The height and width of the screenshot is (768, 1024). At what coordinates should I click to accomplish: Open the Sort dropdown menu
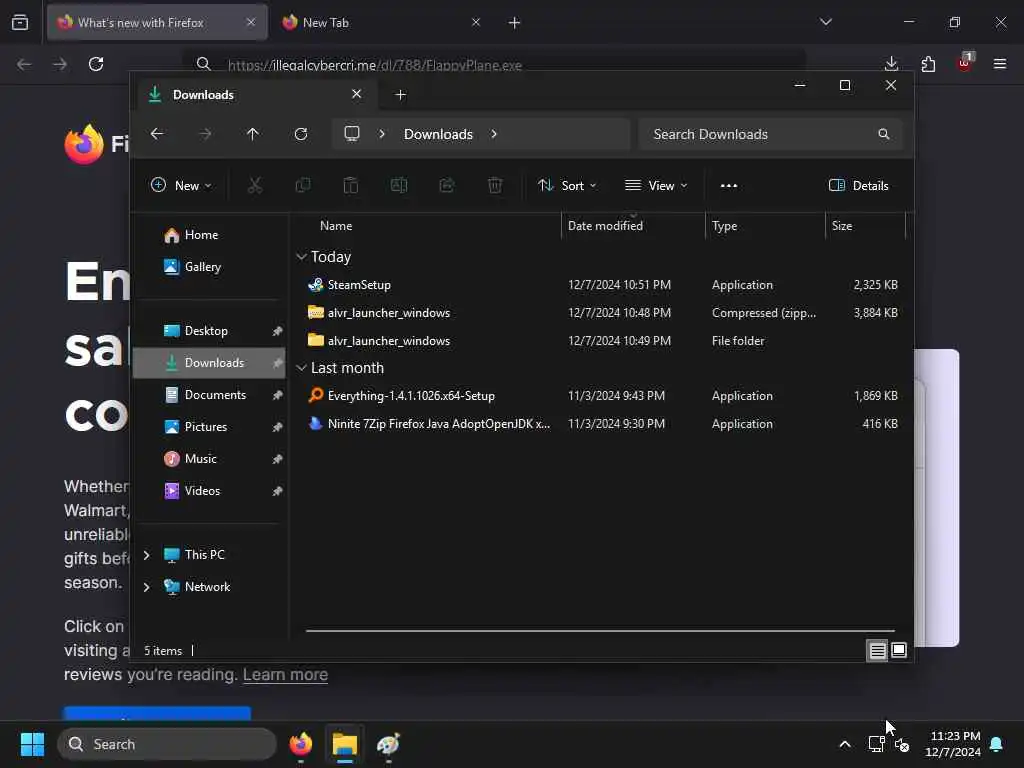567,185
